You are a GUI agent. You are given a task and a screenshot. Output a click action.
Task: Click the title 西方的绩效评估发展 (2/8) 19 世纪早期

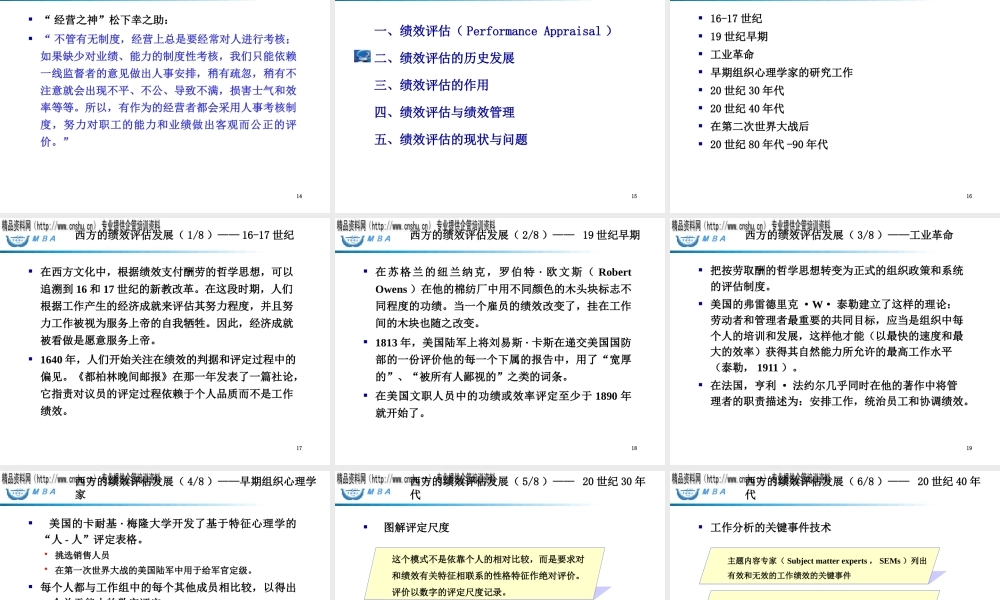(x=524, y=235)
